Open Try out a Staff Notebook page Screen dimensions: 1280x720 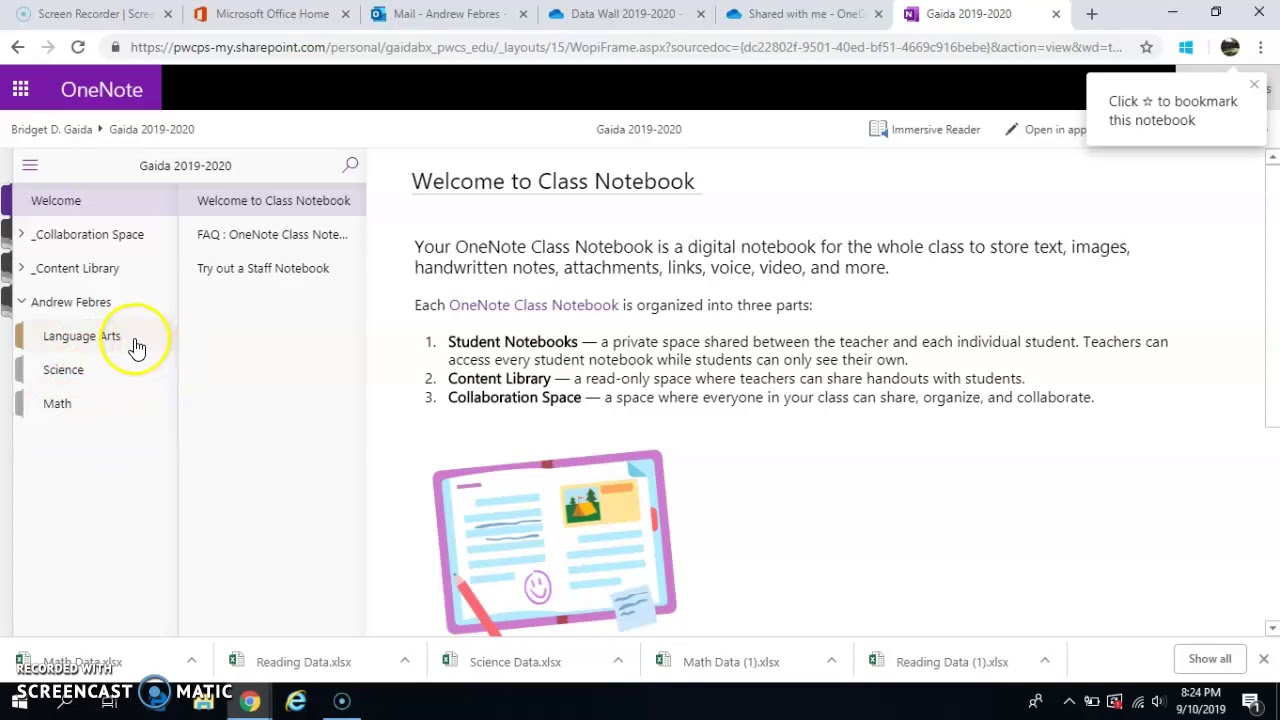tap(263, 268)
